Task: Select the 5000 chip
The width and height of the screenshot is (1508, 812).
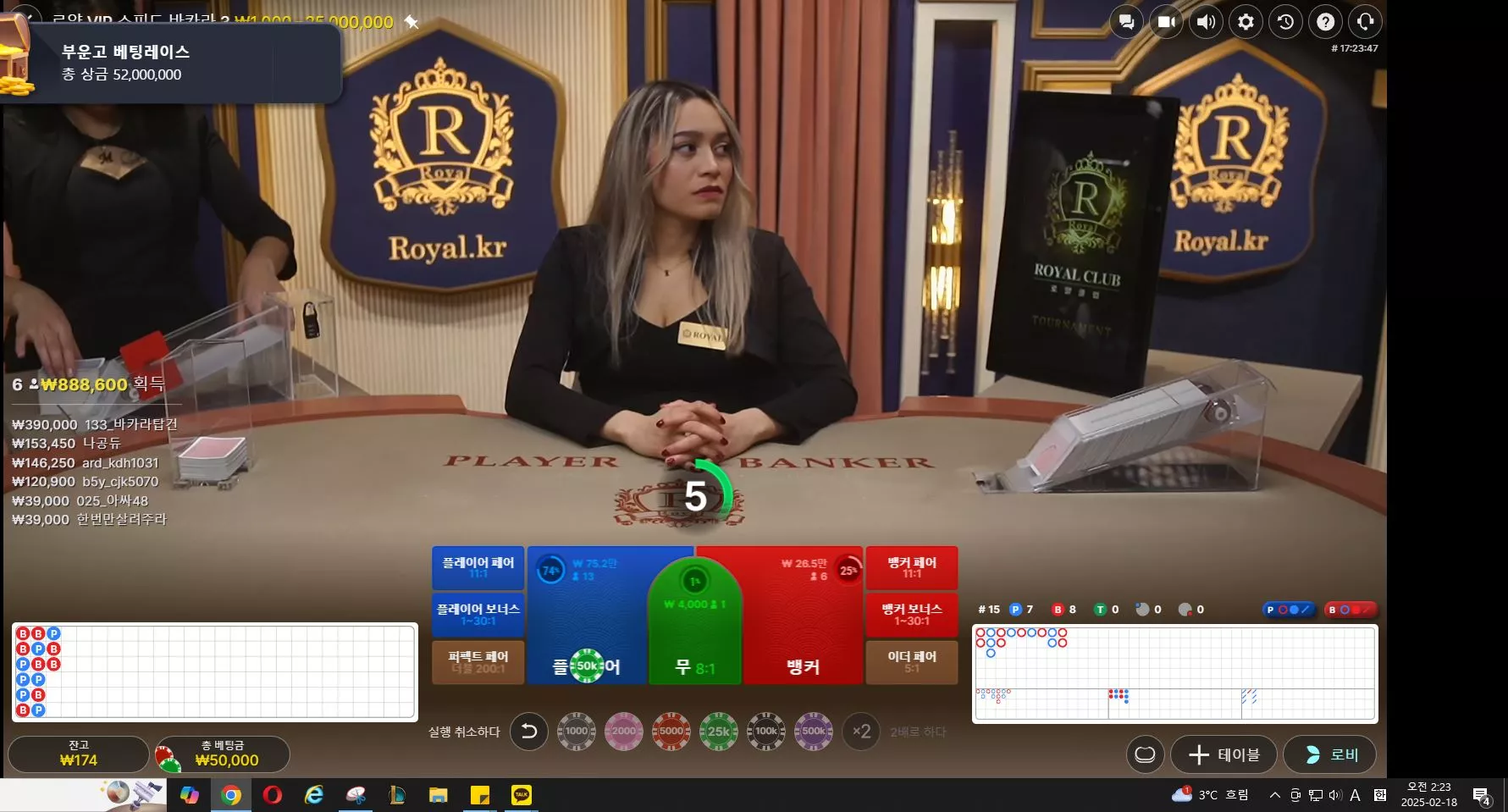Action: pos(671,732)
